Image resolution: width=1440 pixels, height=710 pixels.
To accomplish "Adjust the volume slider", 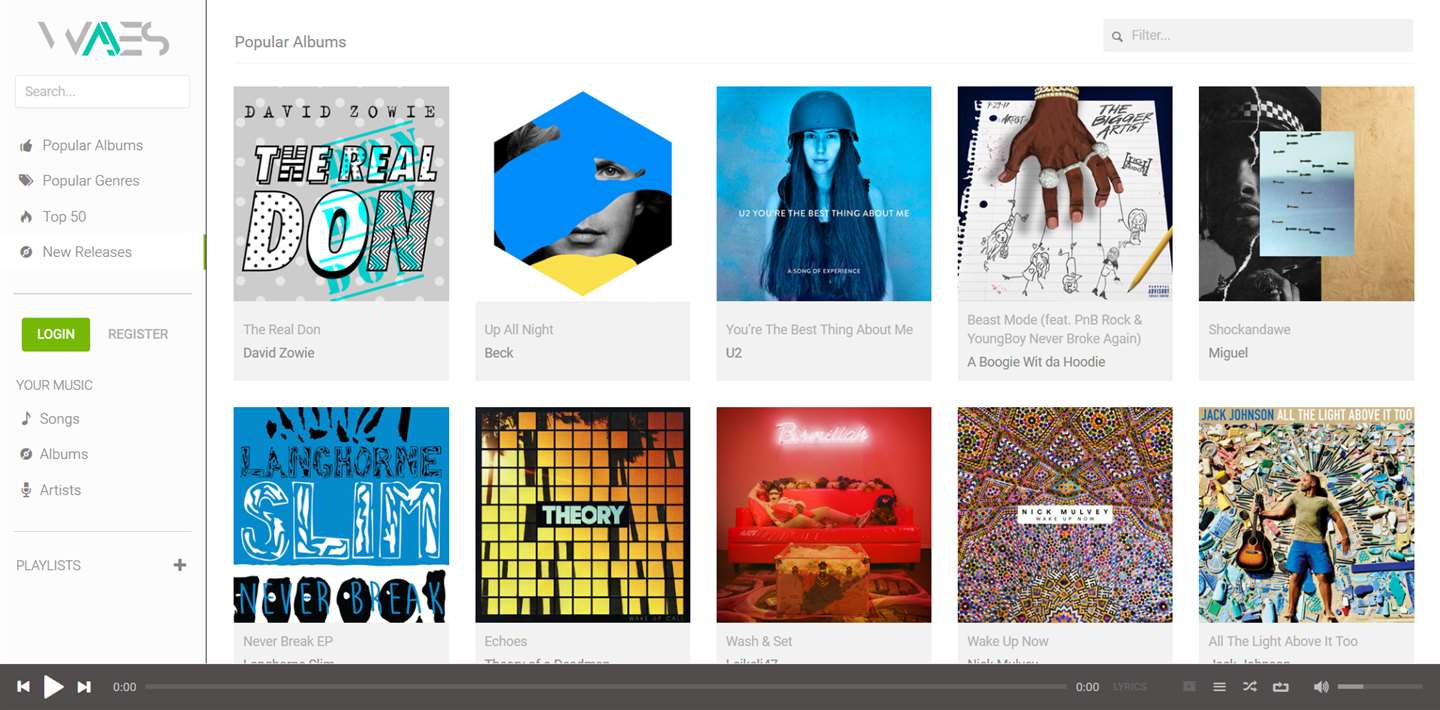I will point(1380,687).
